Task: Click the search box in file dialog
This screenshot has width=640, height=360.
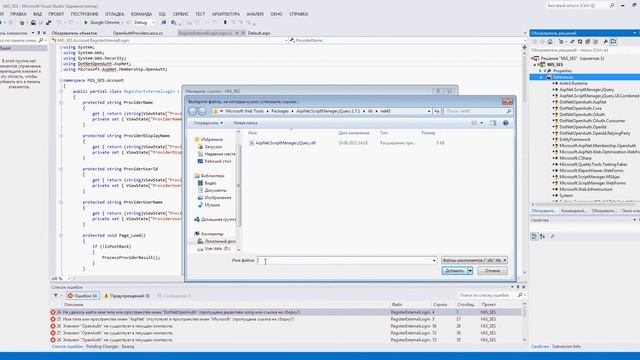Action: 478,111
